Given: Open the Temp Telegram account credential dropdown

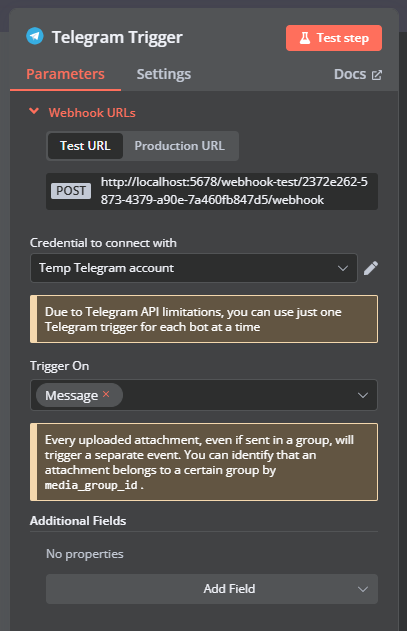Looking at the screenshot, I should pyautogui.click(x=194, y=268).
